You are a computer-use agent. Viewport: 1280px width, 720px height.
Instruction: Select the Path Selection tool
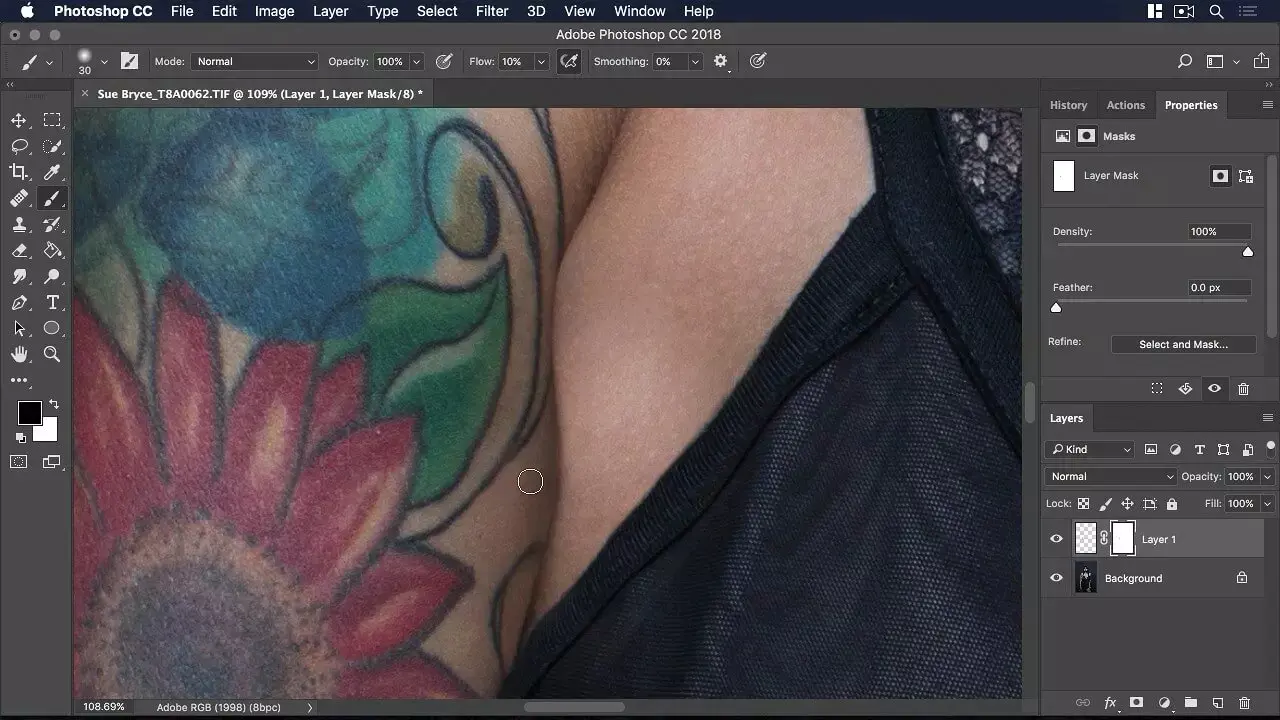tap(19, 328)
